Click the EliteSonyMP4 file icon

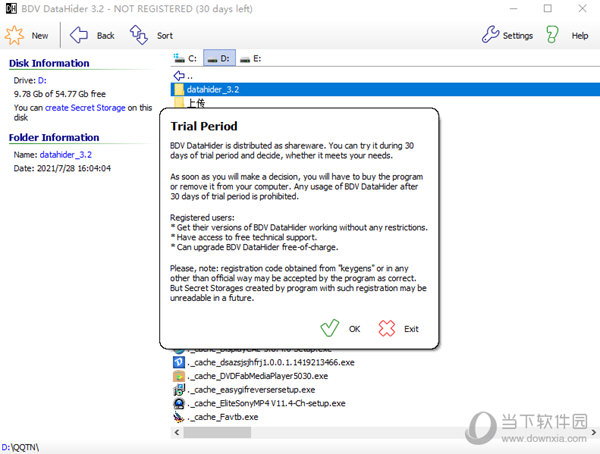tap(179, 403)
